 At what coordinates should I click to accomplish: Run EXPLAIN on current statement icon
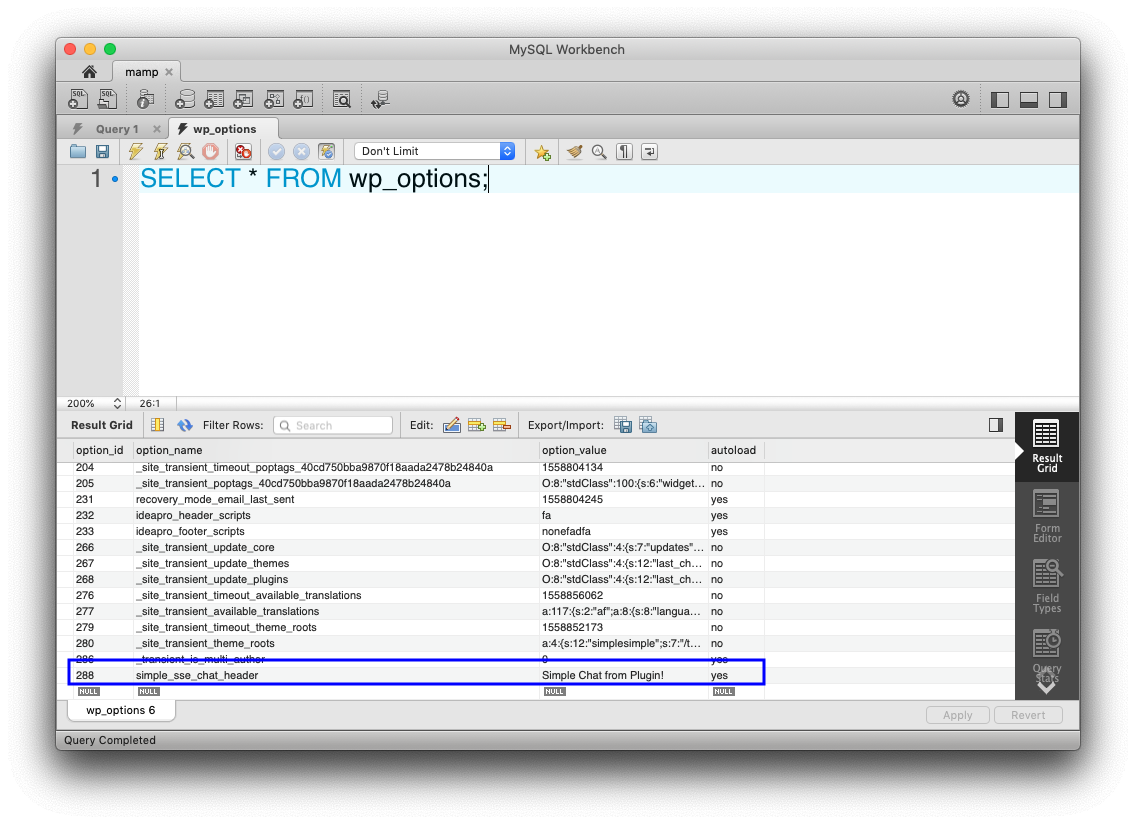click(185, 151)
